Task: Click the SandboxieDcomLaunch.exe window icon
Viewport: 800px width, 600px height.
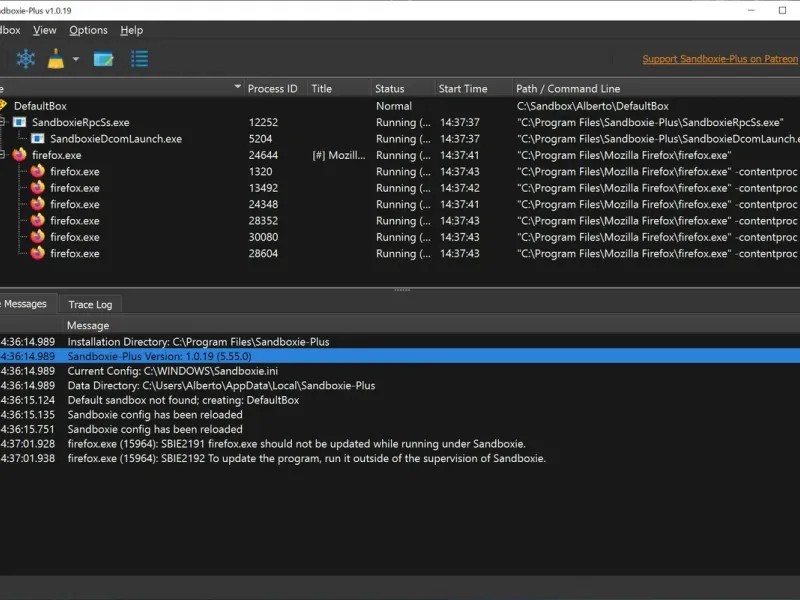Action: [38, 139]
